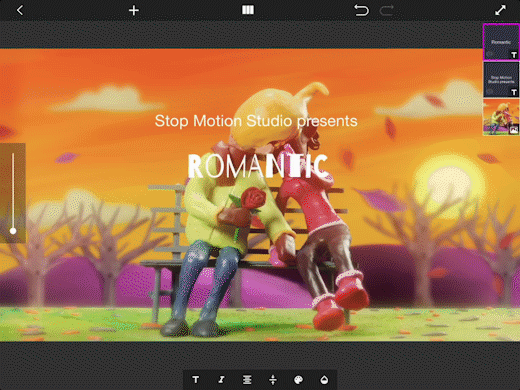The width and height of the screenshot is (520, 390).
Task: Undo the last action
Action: [x=361, y=10]
